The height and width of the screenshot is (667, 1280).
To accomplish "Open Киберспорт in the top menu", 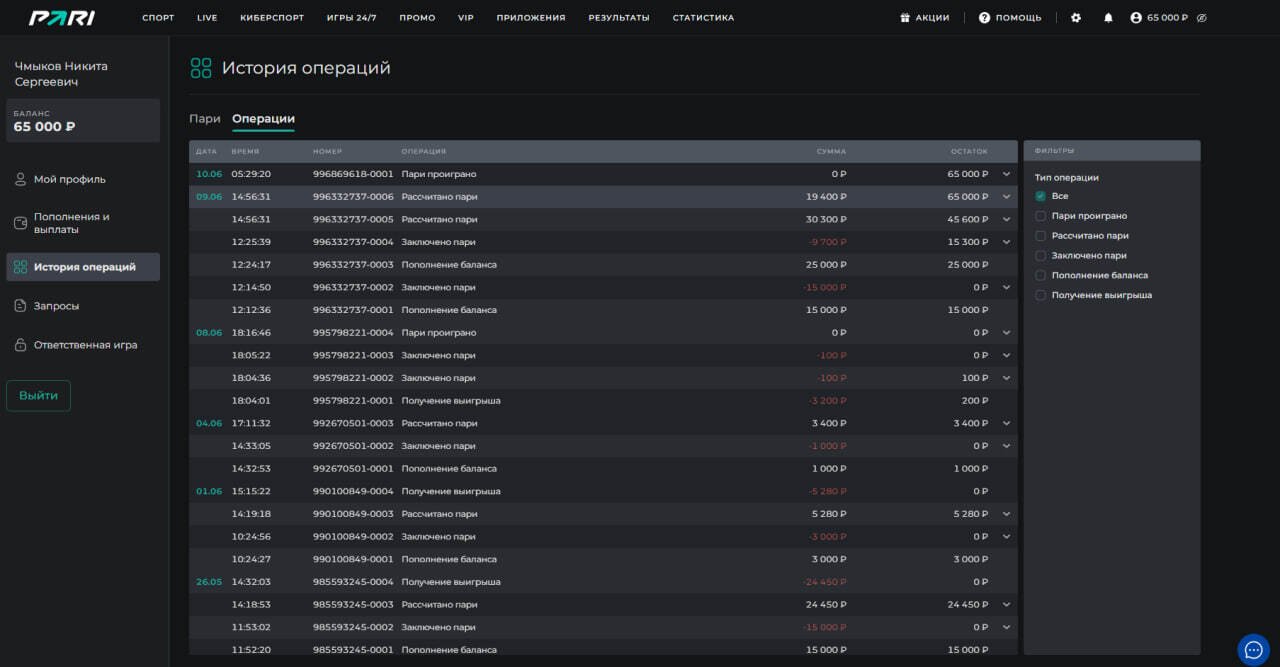I will pos(272,18).
